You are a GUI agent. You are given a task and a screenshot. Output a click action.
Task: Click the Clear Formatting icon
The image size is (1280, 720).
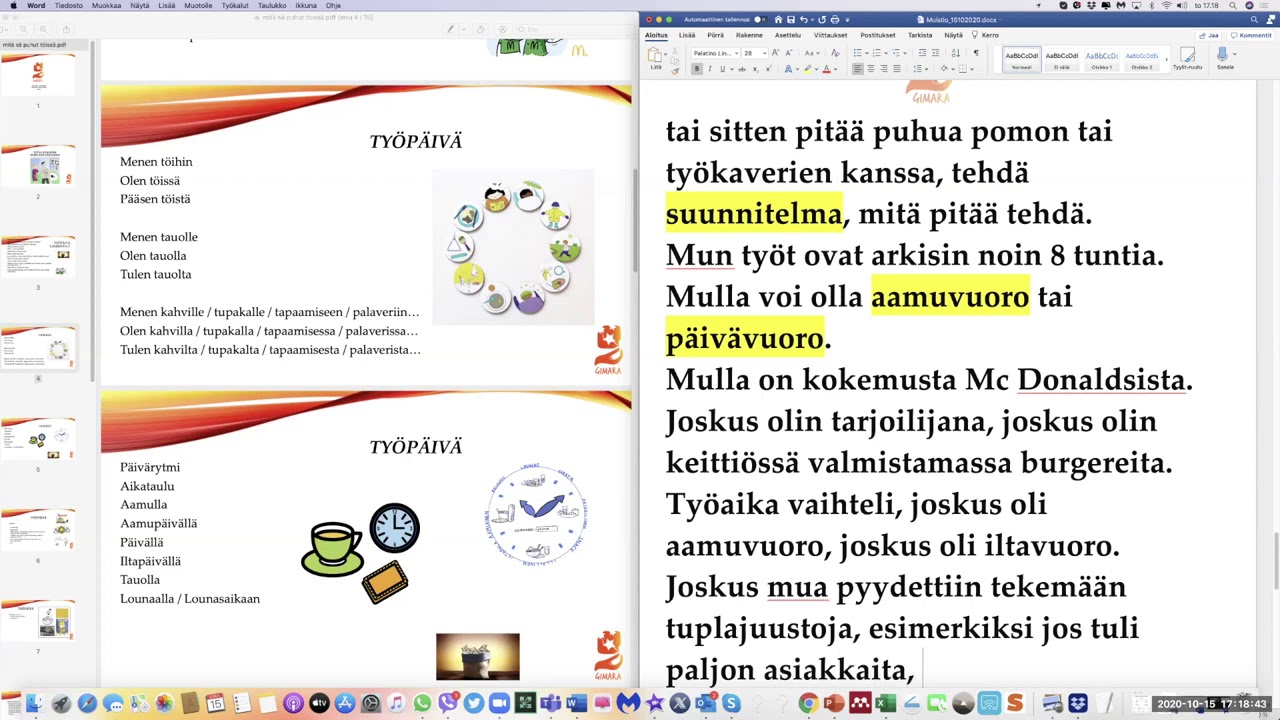click(834, 53)
